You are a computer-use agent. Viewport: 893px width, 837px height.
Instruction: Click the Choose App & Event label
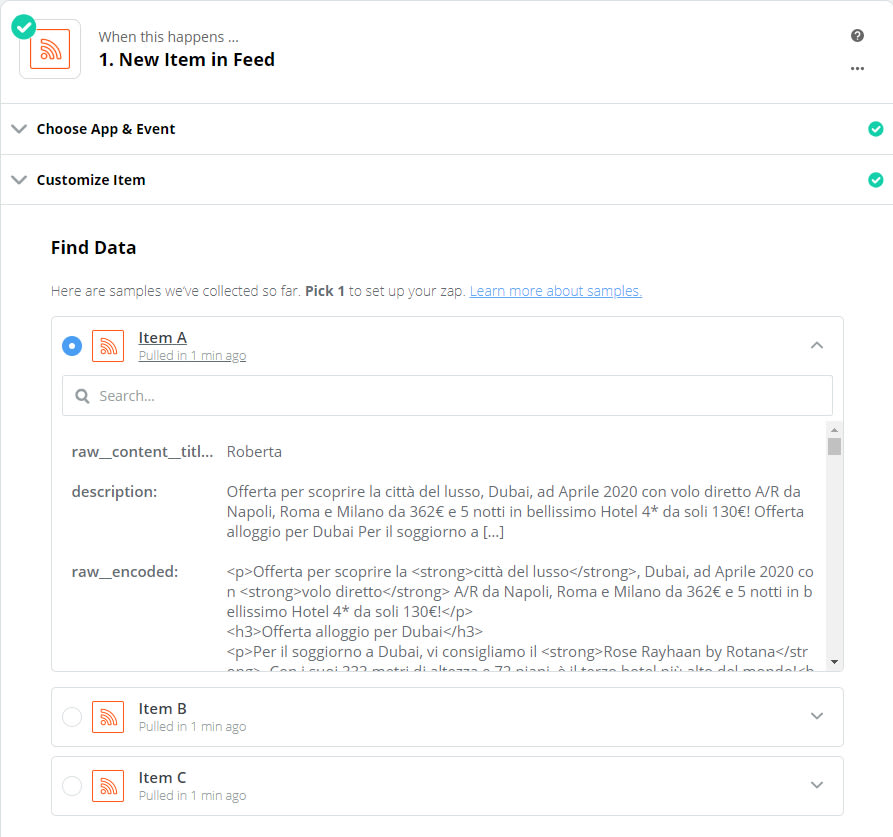click(106, 129)
